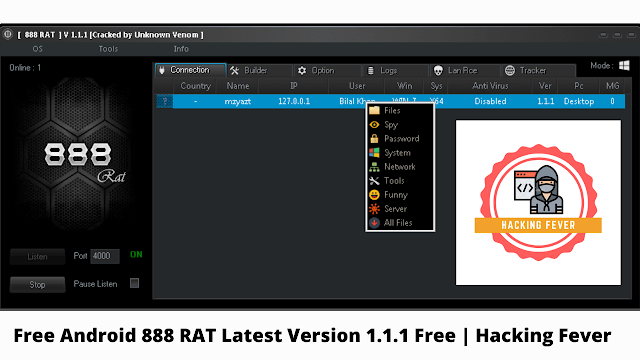Click the gear icon on Option tab

[302, 71]
